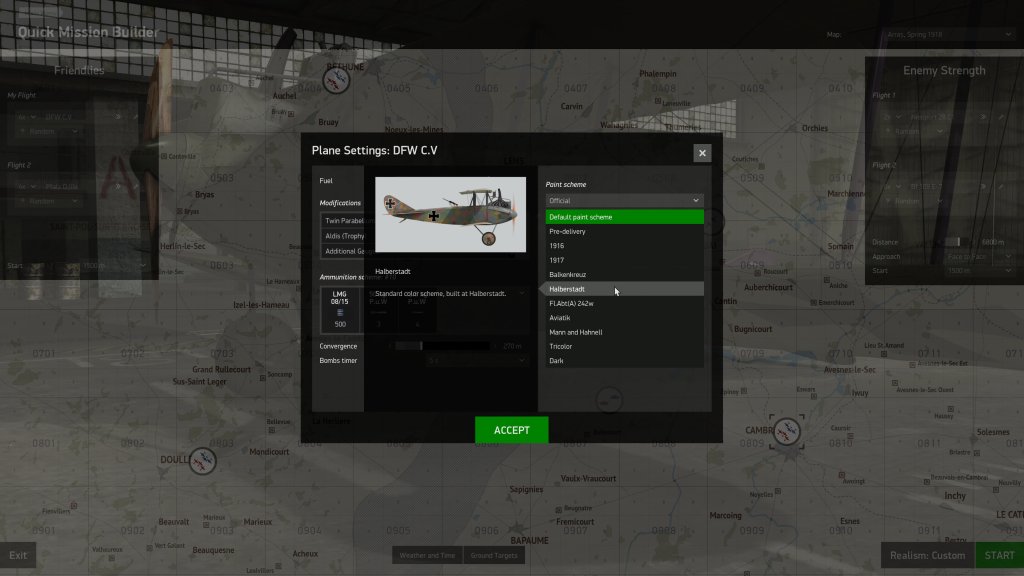Choose the Dark paint scheme
The image size is (1024, 576).
(624, 360)
